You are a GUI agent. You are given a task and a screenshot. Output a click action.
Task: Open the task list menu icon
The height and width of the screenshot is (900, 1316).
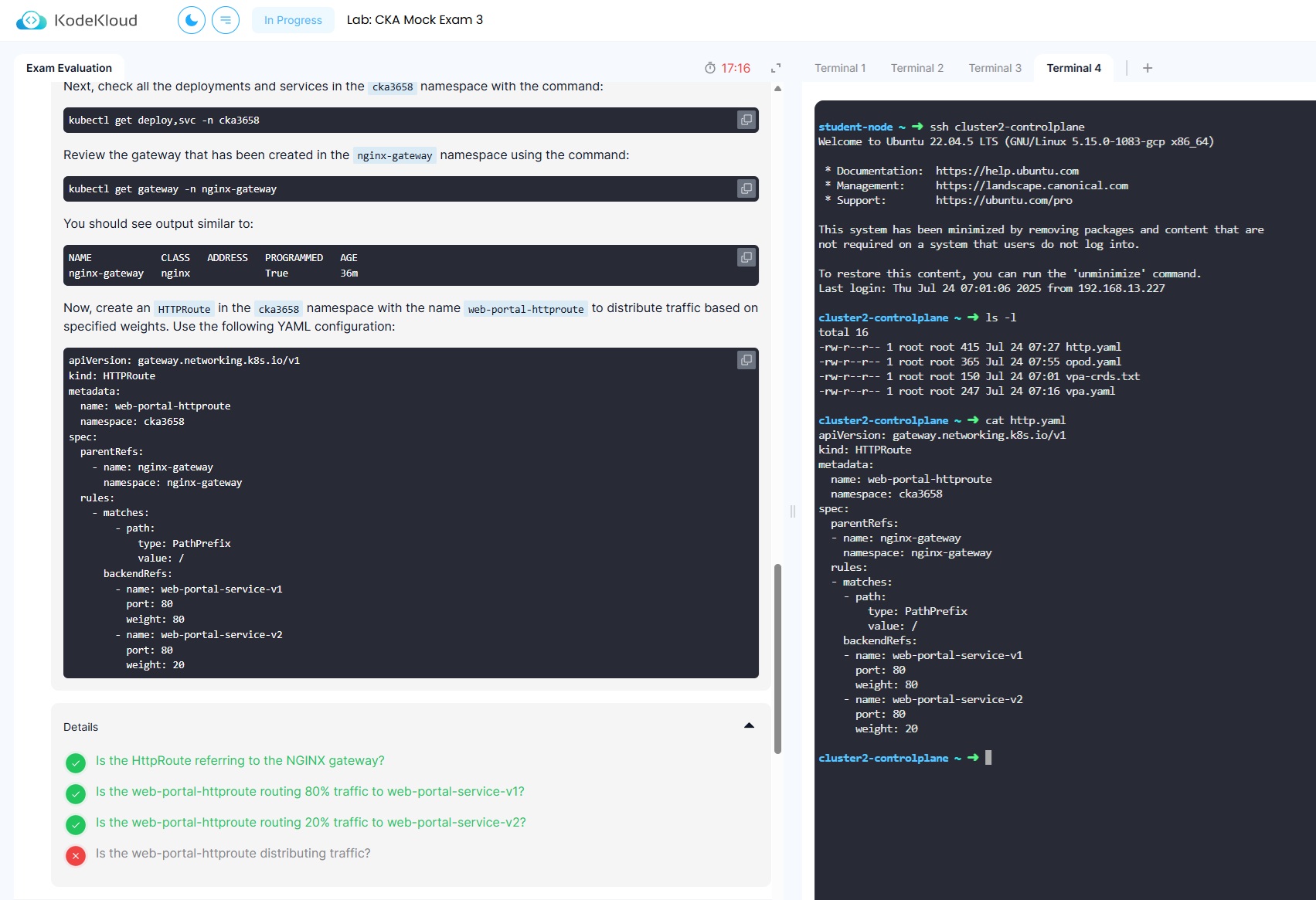coord(226,20)
